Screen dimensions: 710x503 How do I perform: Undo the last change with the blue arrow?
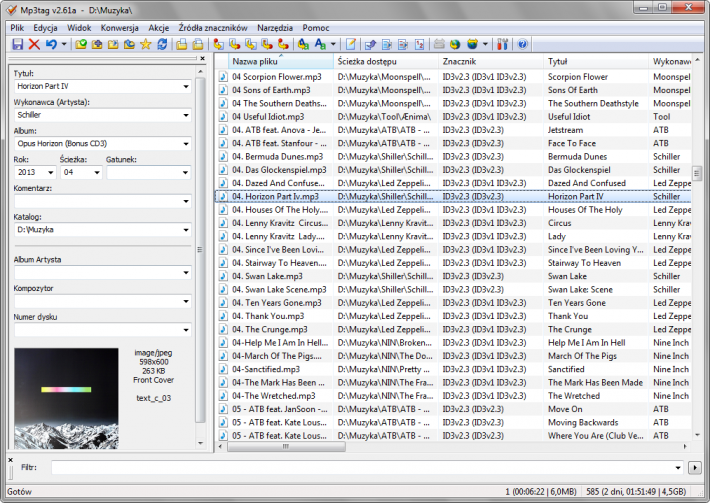click(51, 44)
